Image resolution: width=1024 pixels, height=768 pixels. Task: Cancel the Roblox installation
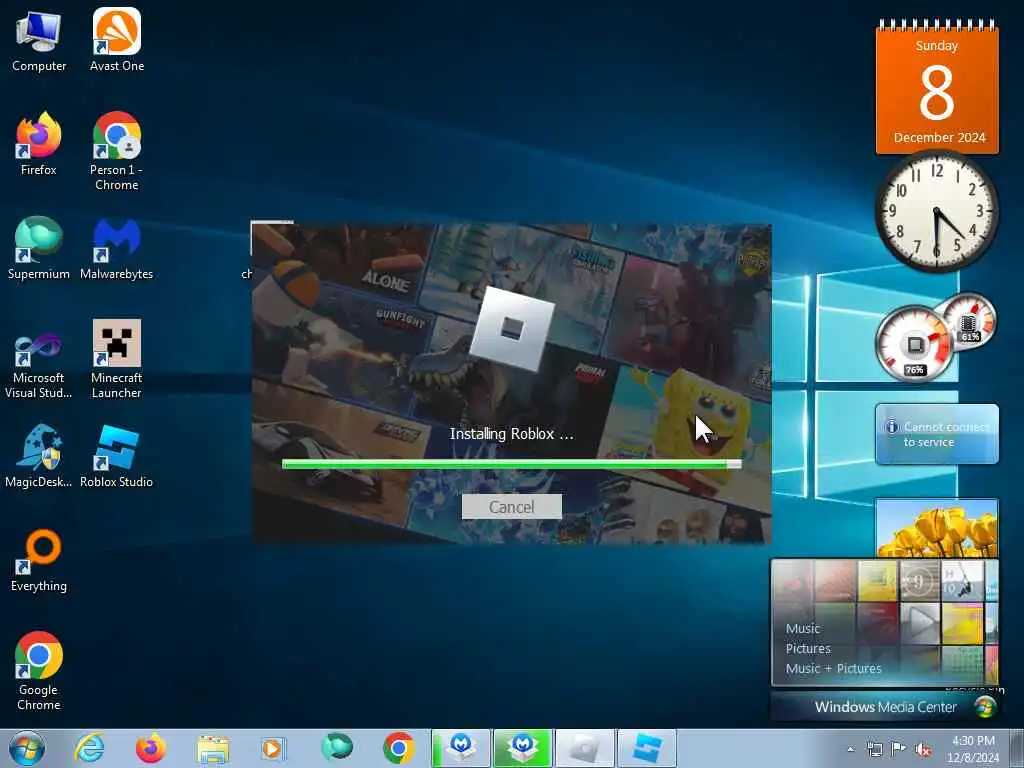pos(511,507)
